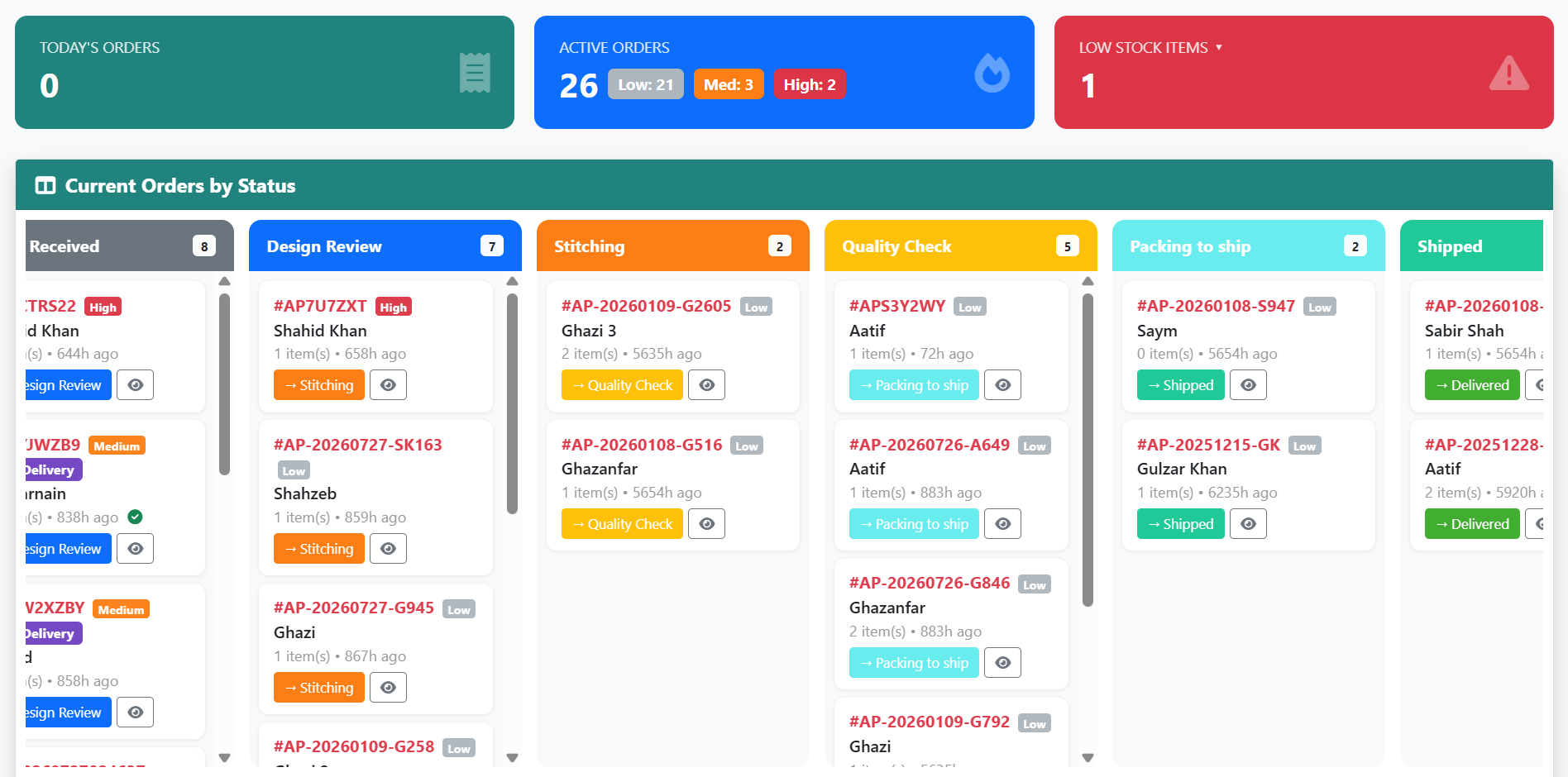Move the 858h ago order to Design Review
The height and width of the screenshot is (777, 1568).
(x=68, y=713)
